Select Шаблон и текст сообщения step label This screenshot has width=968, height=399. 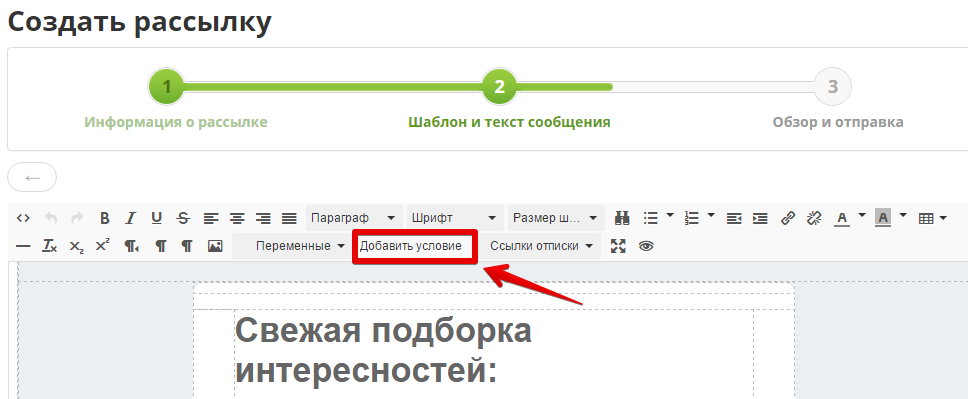(509, 122)
